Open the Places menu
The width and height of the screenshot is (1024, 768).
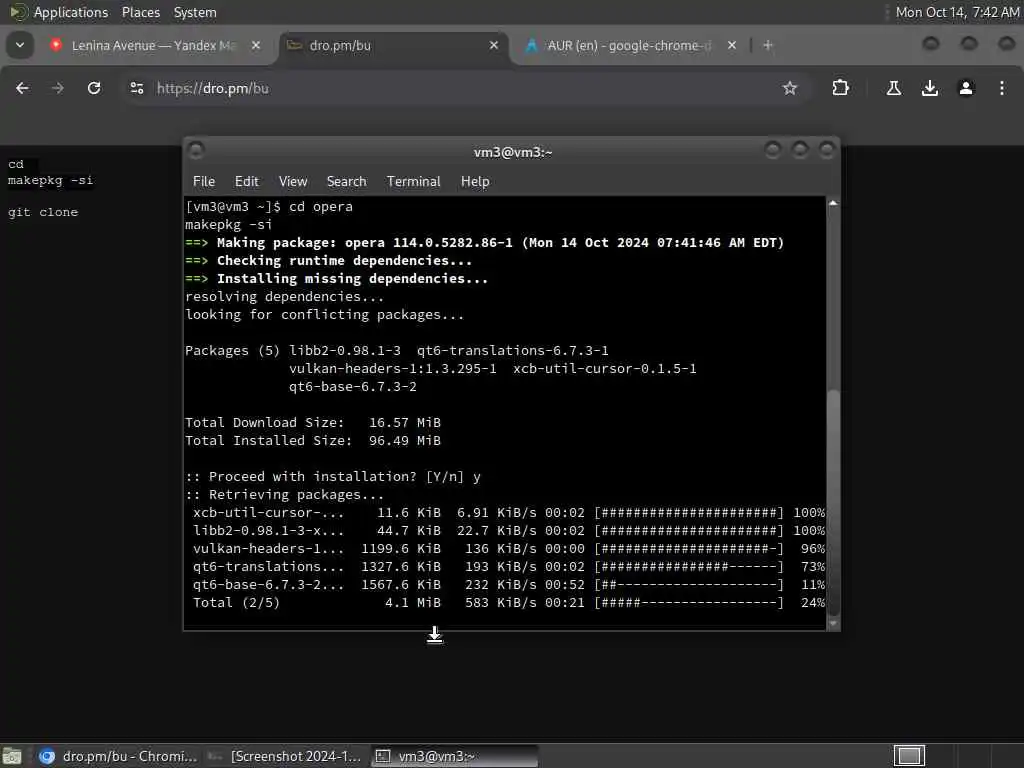pos(140,12)
